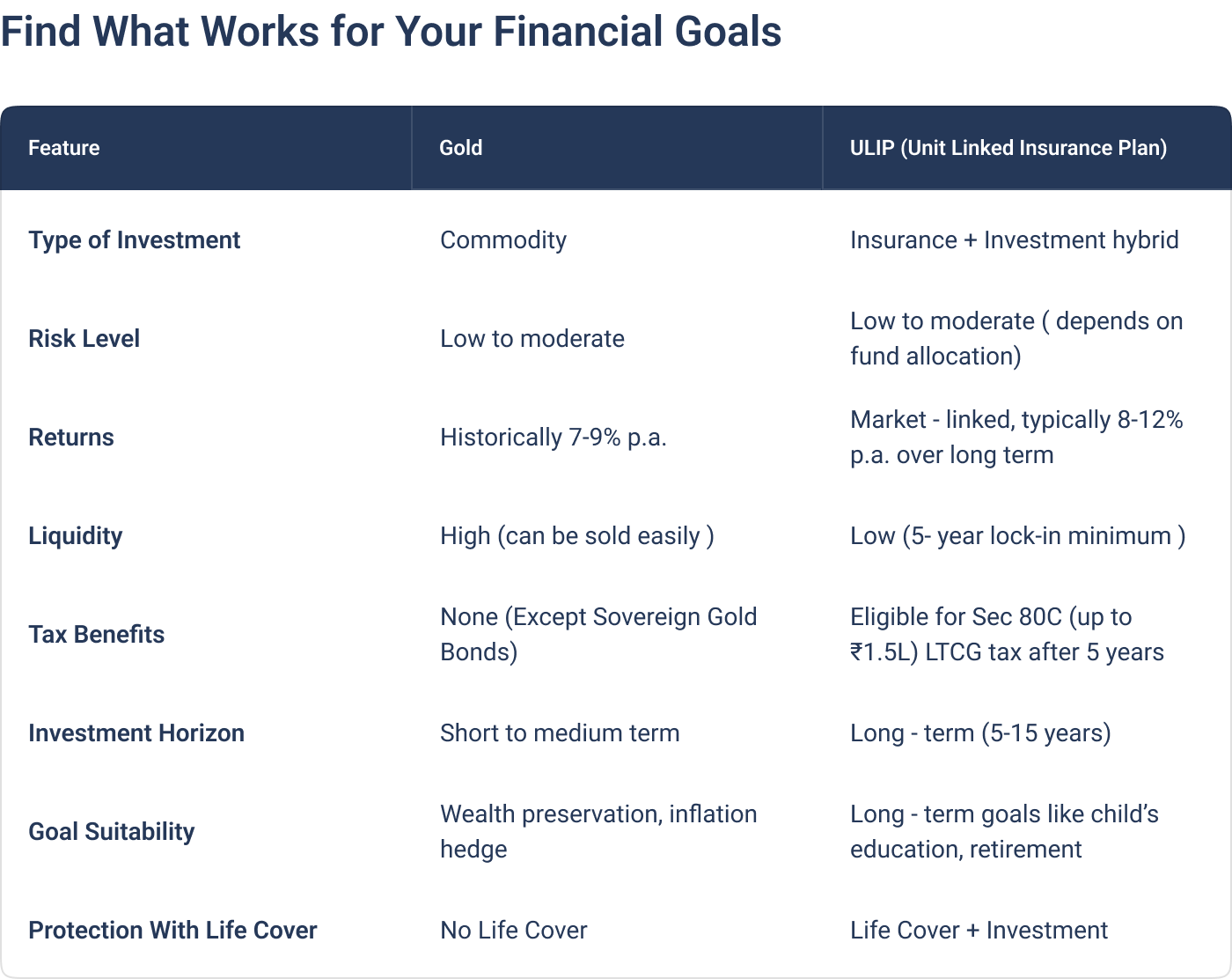Click the Feature column header
This screenshot has width=1232, height=979.
[x=63, y=148]
